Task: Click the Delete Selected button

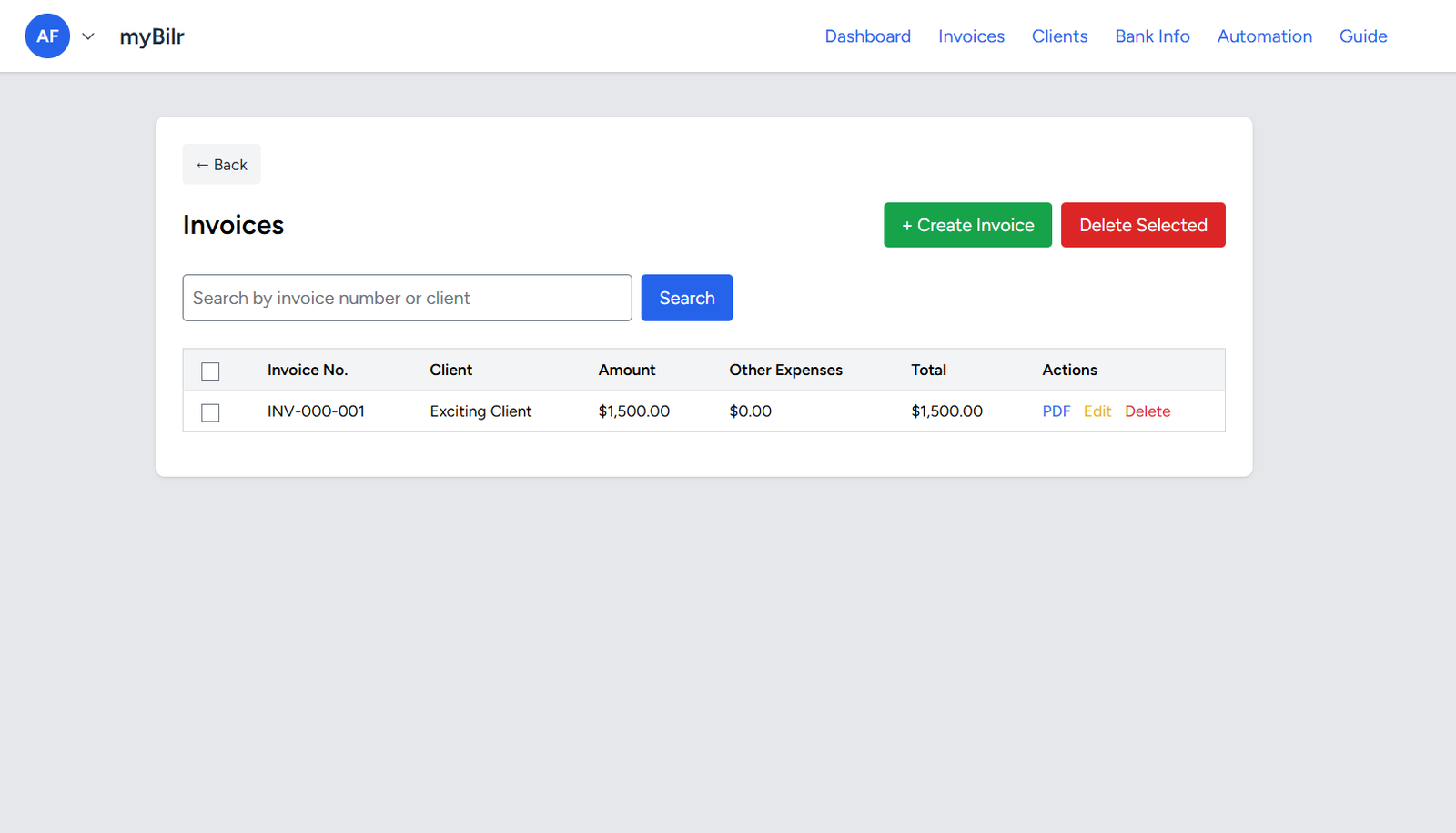Action: click(1143, 225)
